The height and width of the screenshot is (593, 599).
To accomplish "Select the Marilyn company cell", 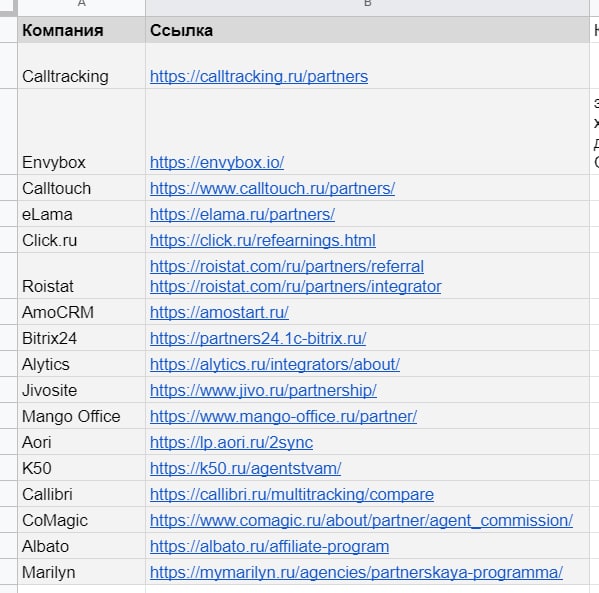I will point(81,572).
